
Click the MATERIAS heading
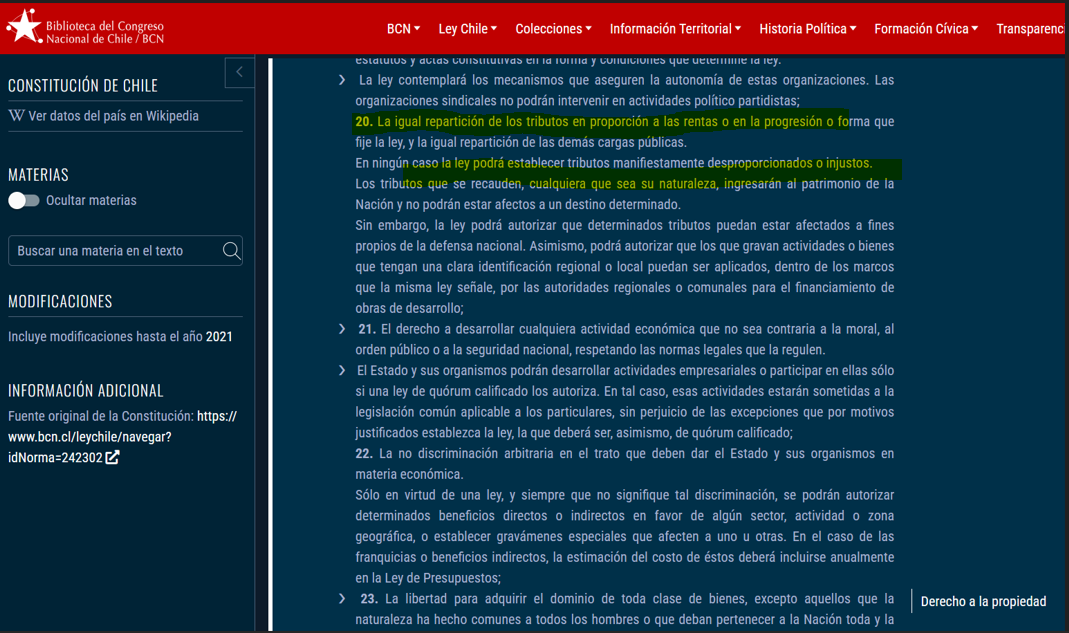(x=38, y=175)
